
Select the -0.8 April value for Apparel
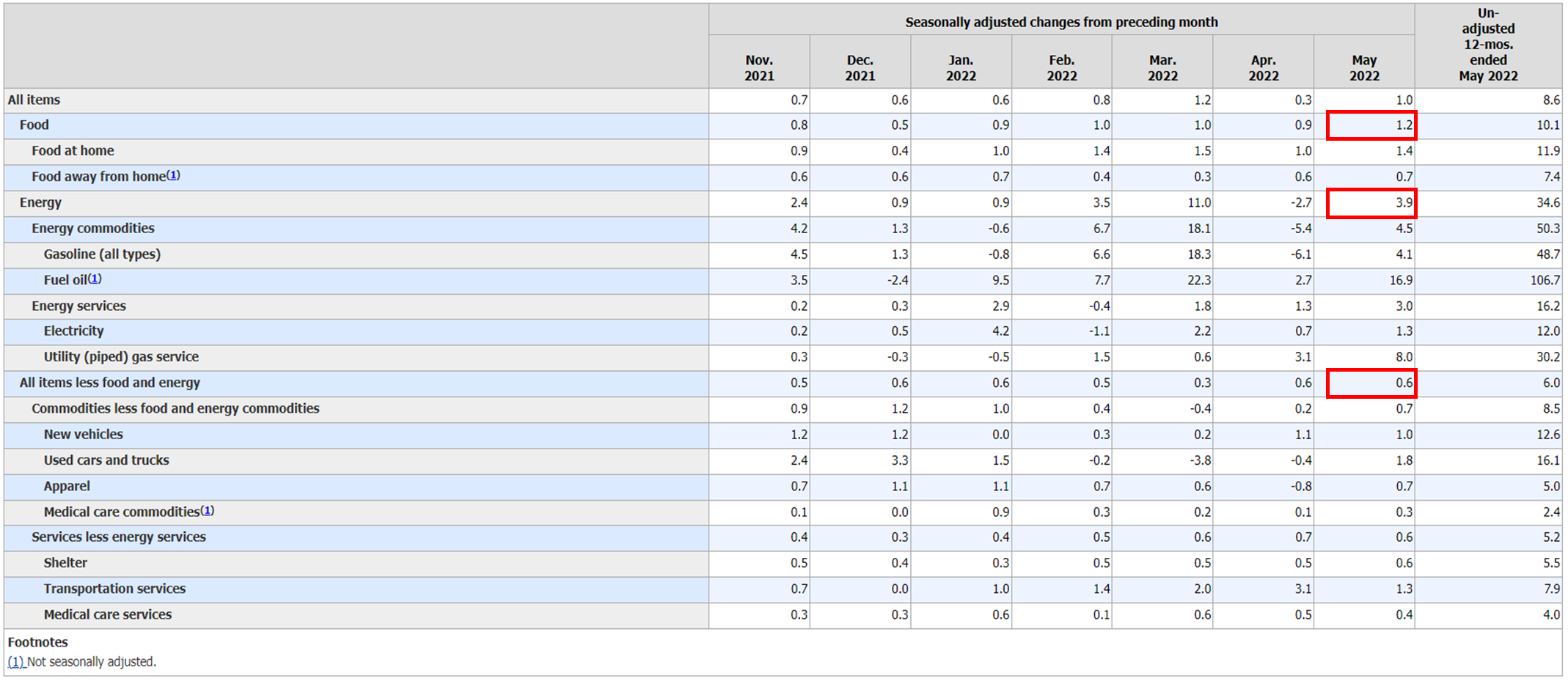coord(1301,486)
